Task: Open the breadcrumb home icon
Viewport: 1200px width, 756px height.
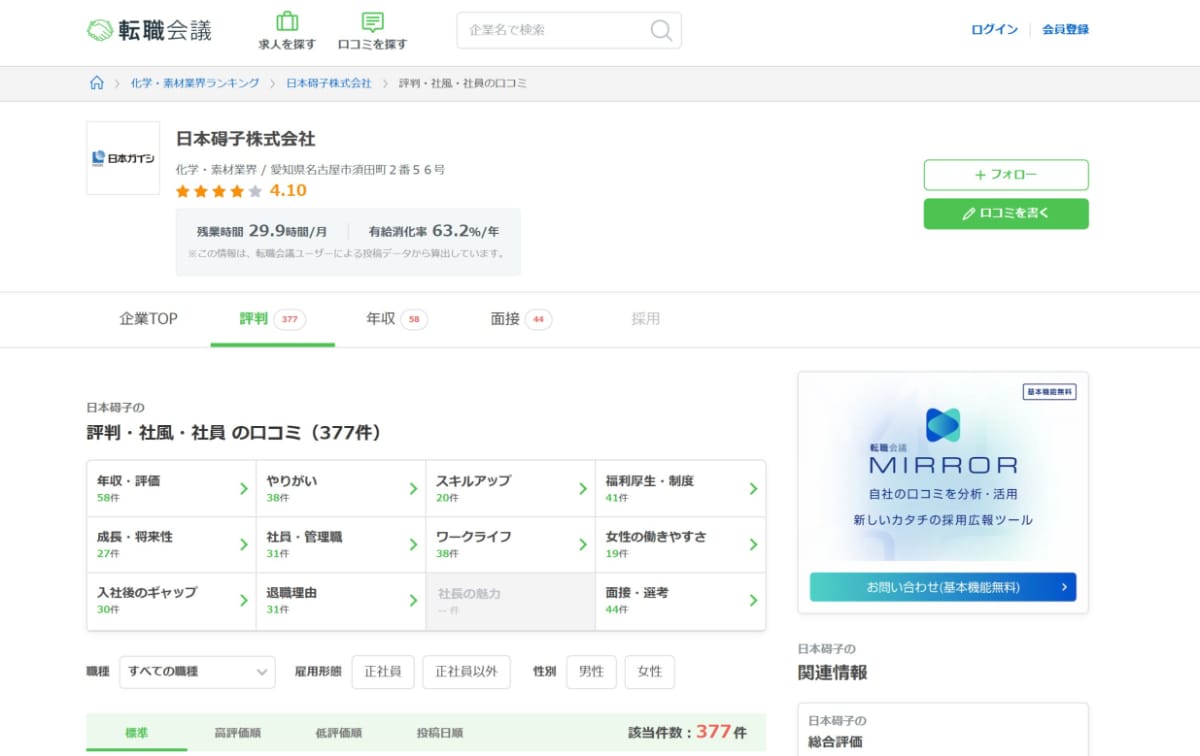Action: [95, 83]
